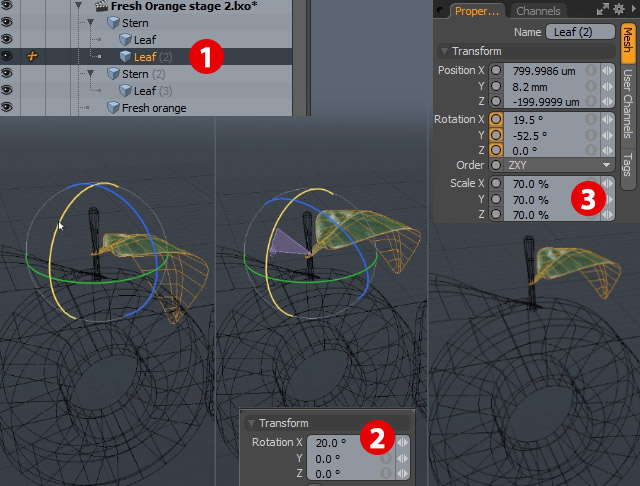Toggle the orange keyframe circle for Rotation Z
The width and height of the screenshot is (640, 486).
pyautogui.click(x=496, y=150)
